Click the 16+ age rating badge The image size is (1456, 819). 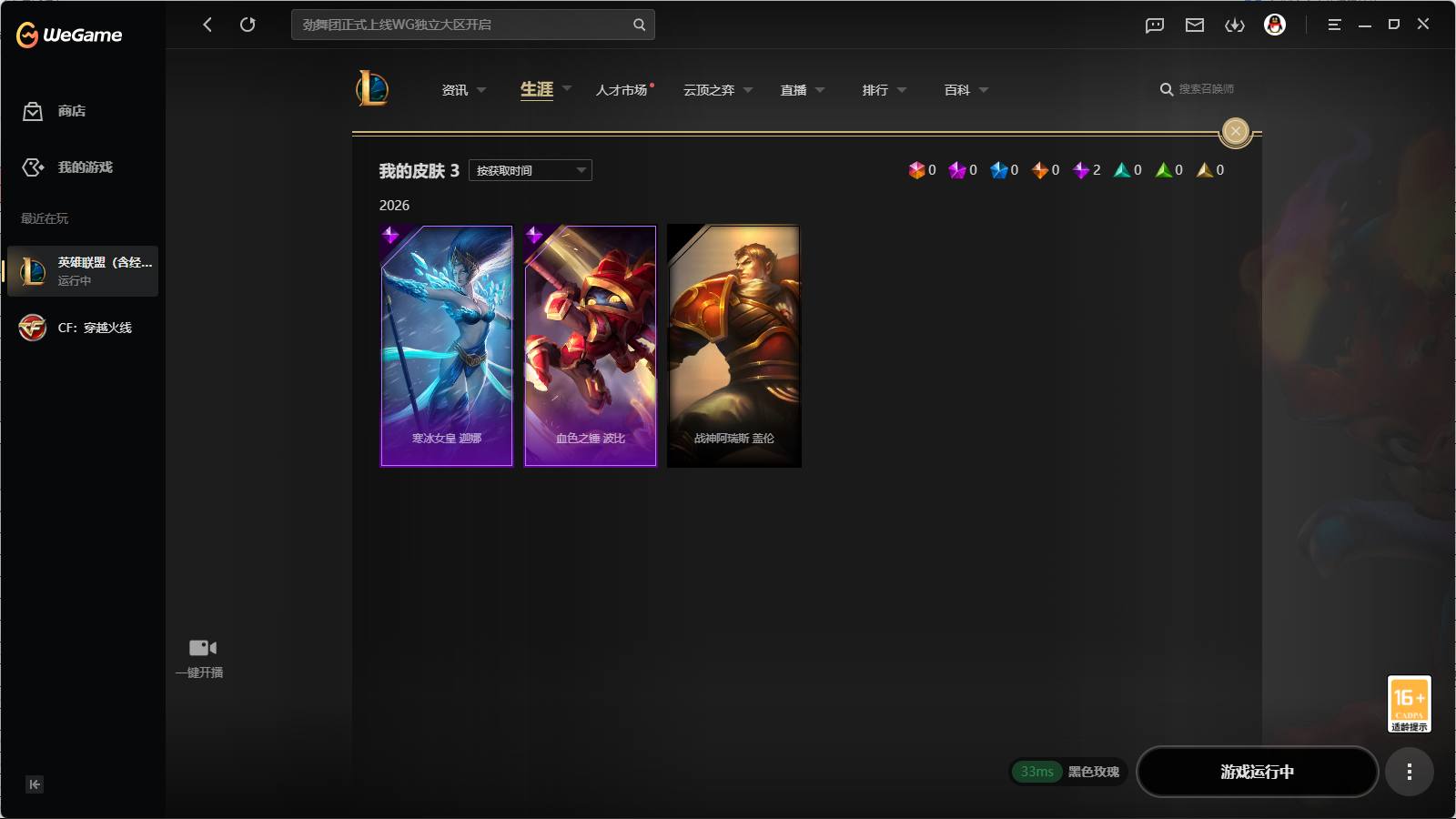[1410, 703]
